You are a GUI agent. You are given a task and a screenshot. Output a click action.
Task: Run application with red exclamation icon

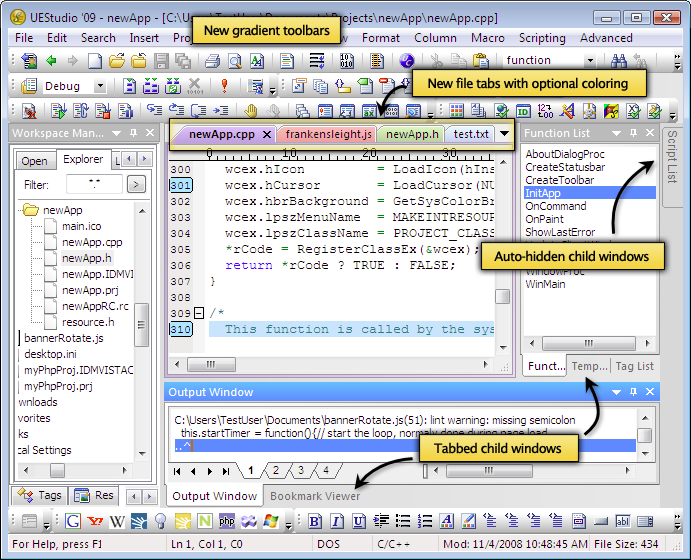[224, 85]
